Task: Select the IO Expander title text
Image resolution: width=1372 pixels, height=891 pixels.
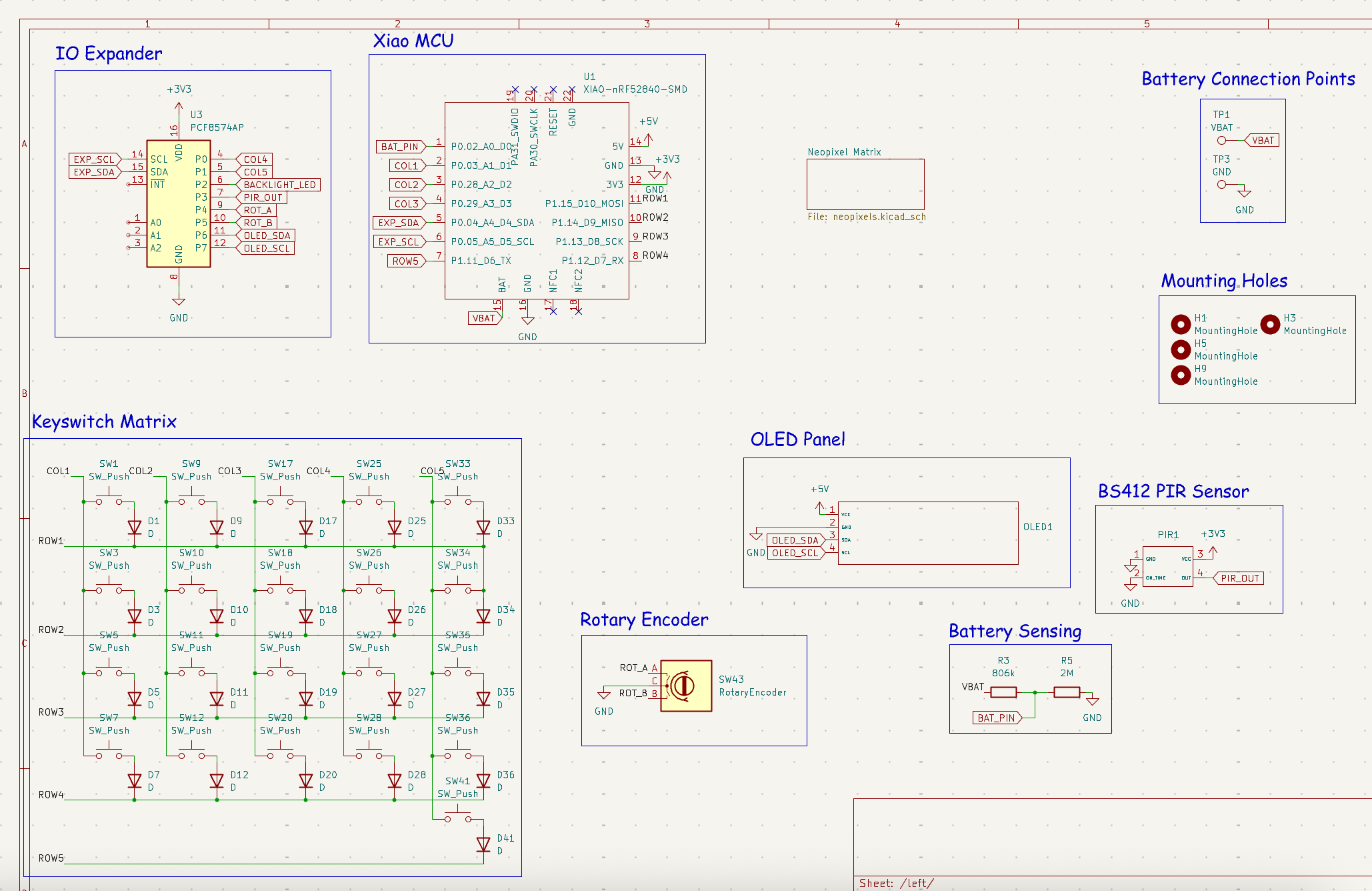Action: point(109,53)
